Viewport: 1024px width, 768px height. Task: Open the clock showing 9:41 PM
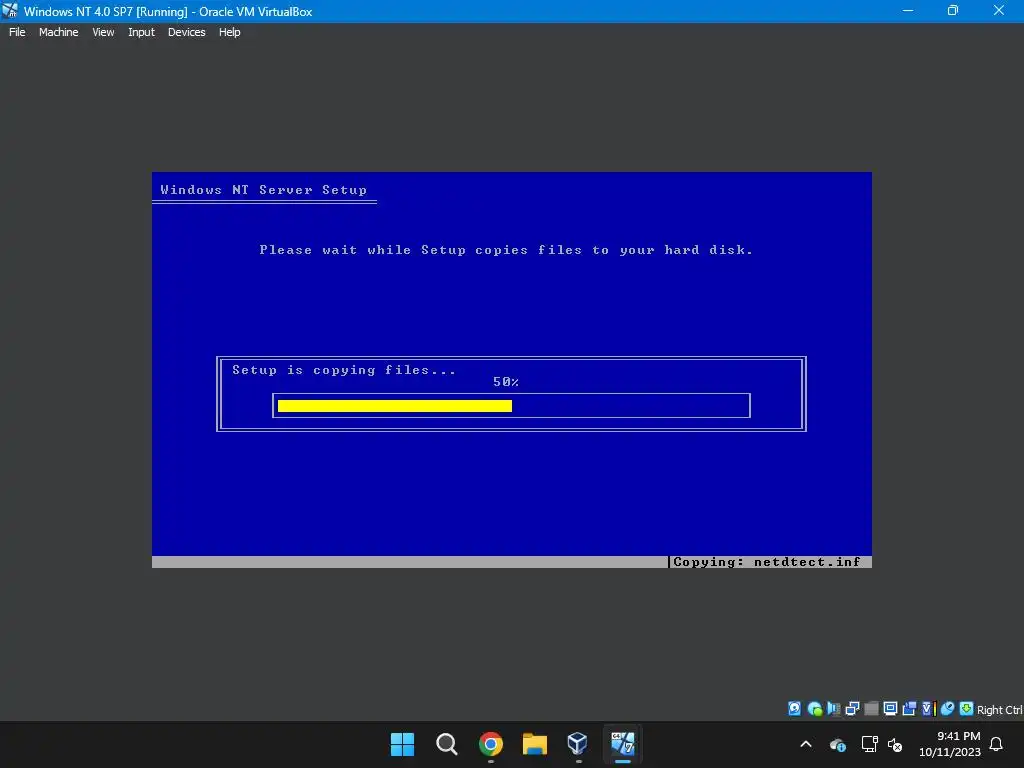[950, 744]
